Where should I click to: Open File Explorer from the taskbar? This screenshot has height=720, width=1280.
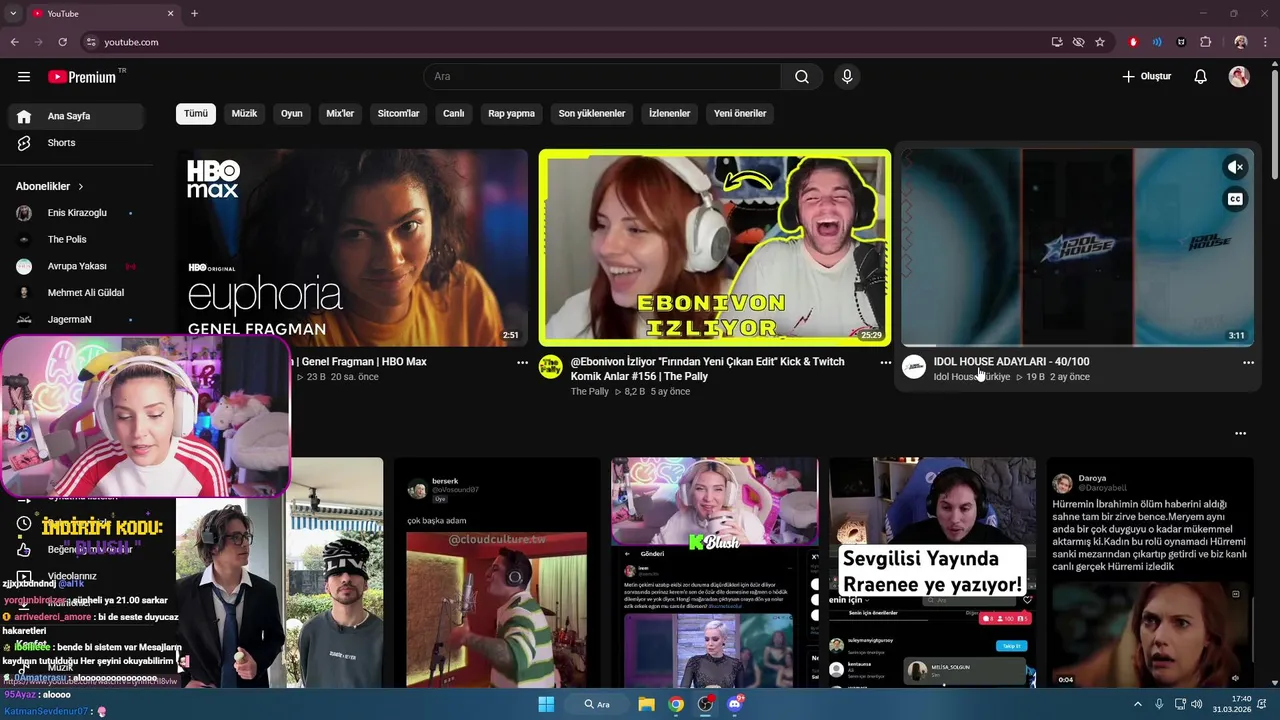(647, 704)
